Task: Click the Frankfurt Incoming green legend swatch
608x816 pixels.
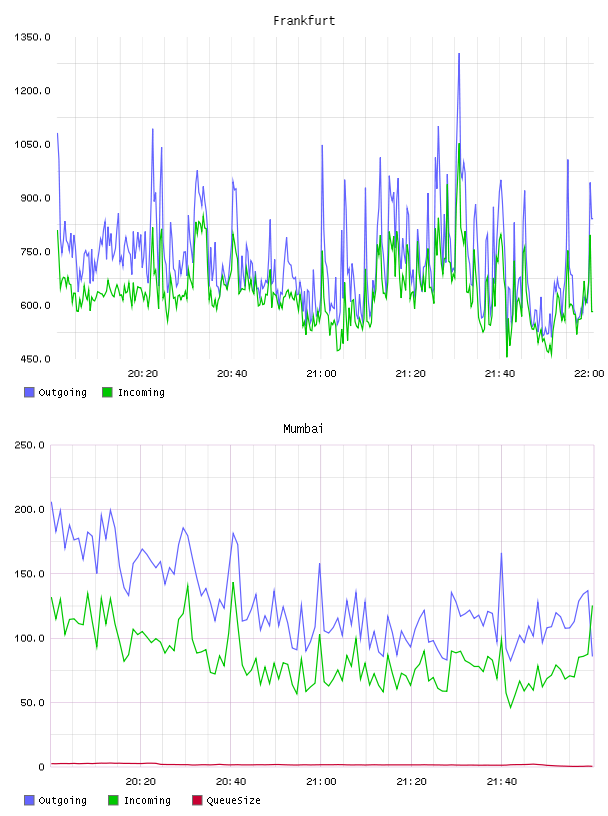Action: click(107, 392)
